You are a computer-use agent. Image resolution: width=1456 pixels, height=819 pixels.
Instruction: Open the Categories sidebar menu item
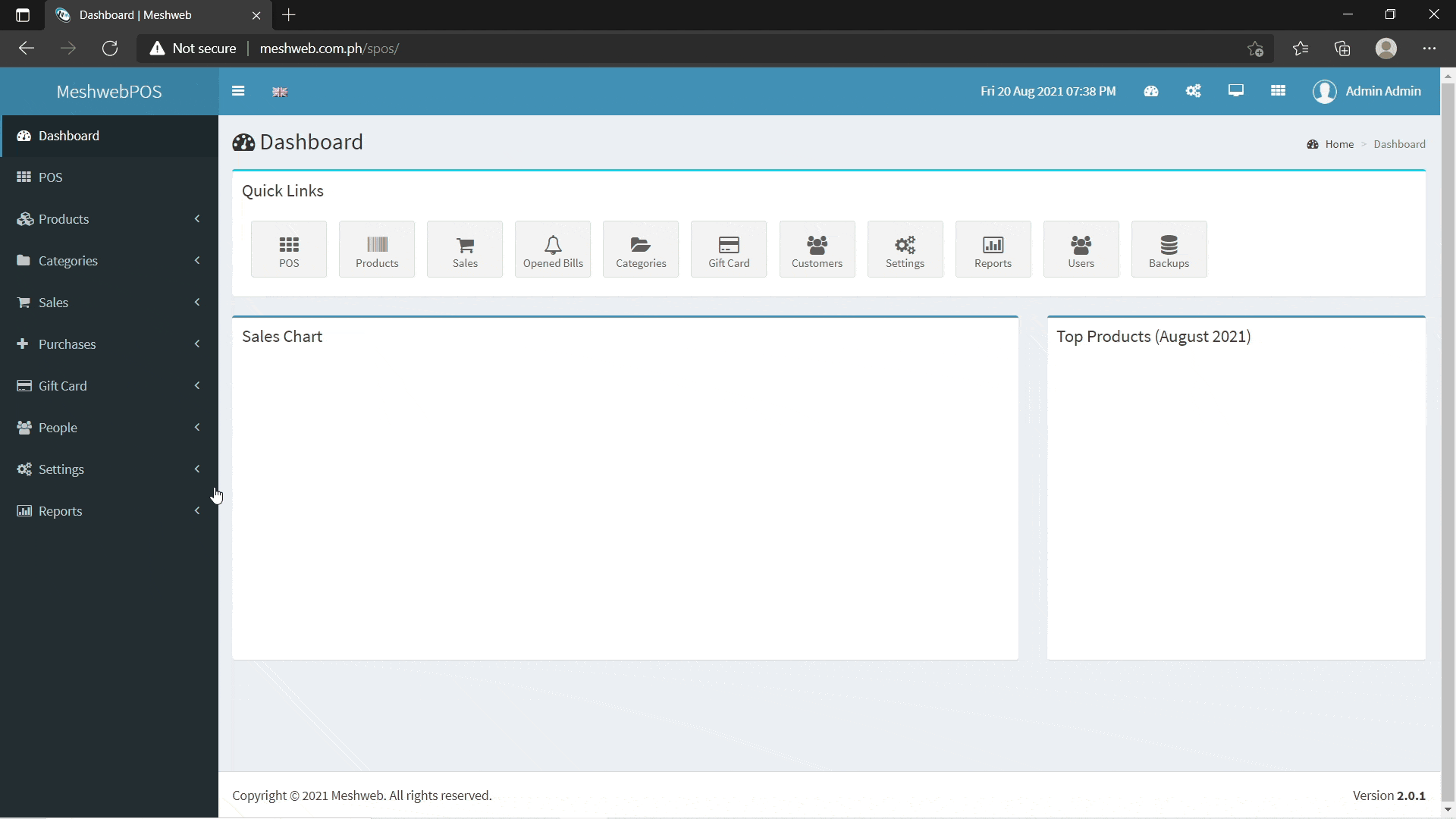109,260
